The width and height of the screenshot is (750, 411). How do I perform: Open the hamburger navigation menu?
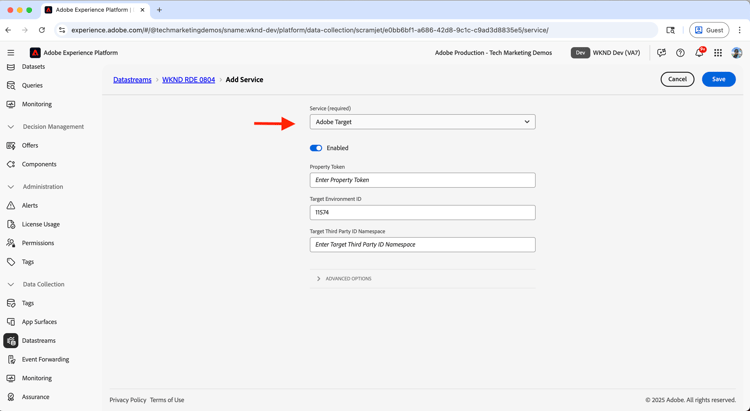pyautogui.click(x=11, y=53)
